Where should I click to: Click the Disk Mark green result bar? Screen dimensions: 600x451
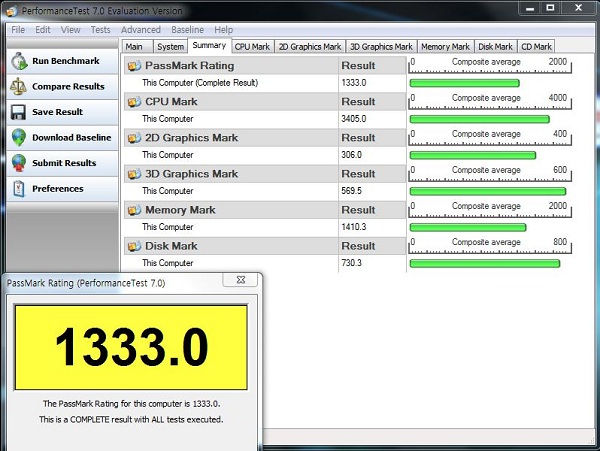click(485, 264)
